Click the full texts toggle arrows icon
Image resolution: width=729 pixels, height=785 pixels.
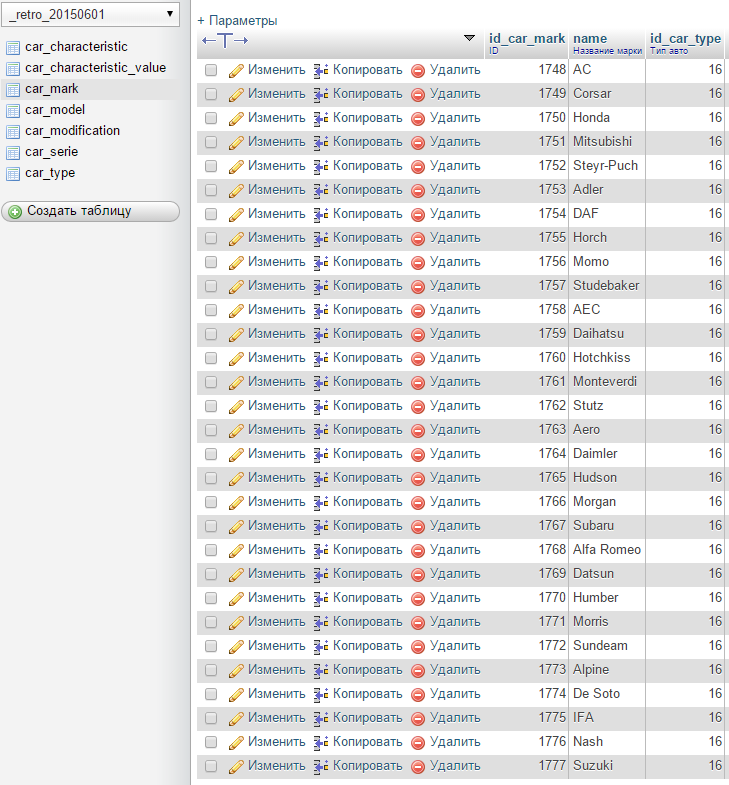click(x=225, y=41)
